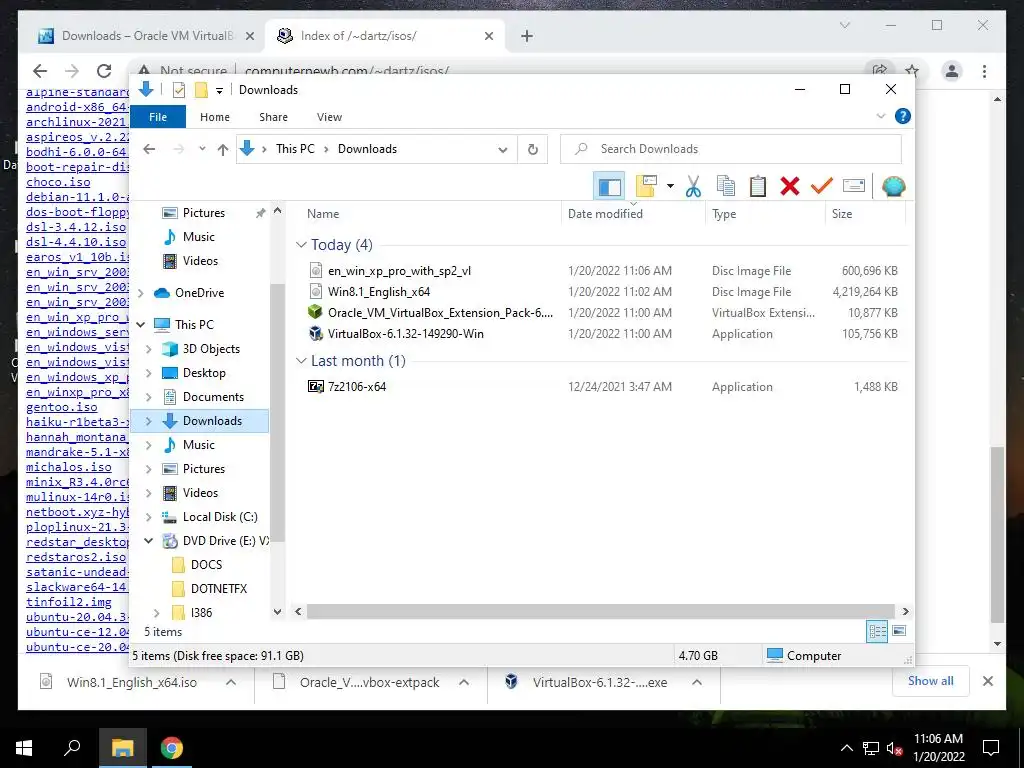The image size is (1024, 768).
Task: Go back in Explorer navigation
Action: [x=149, y=149]
